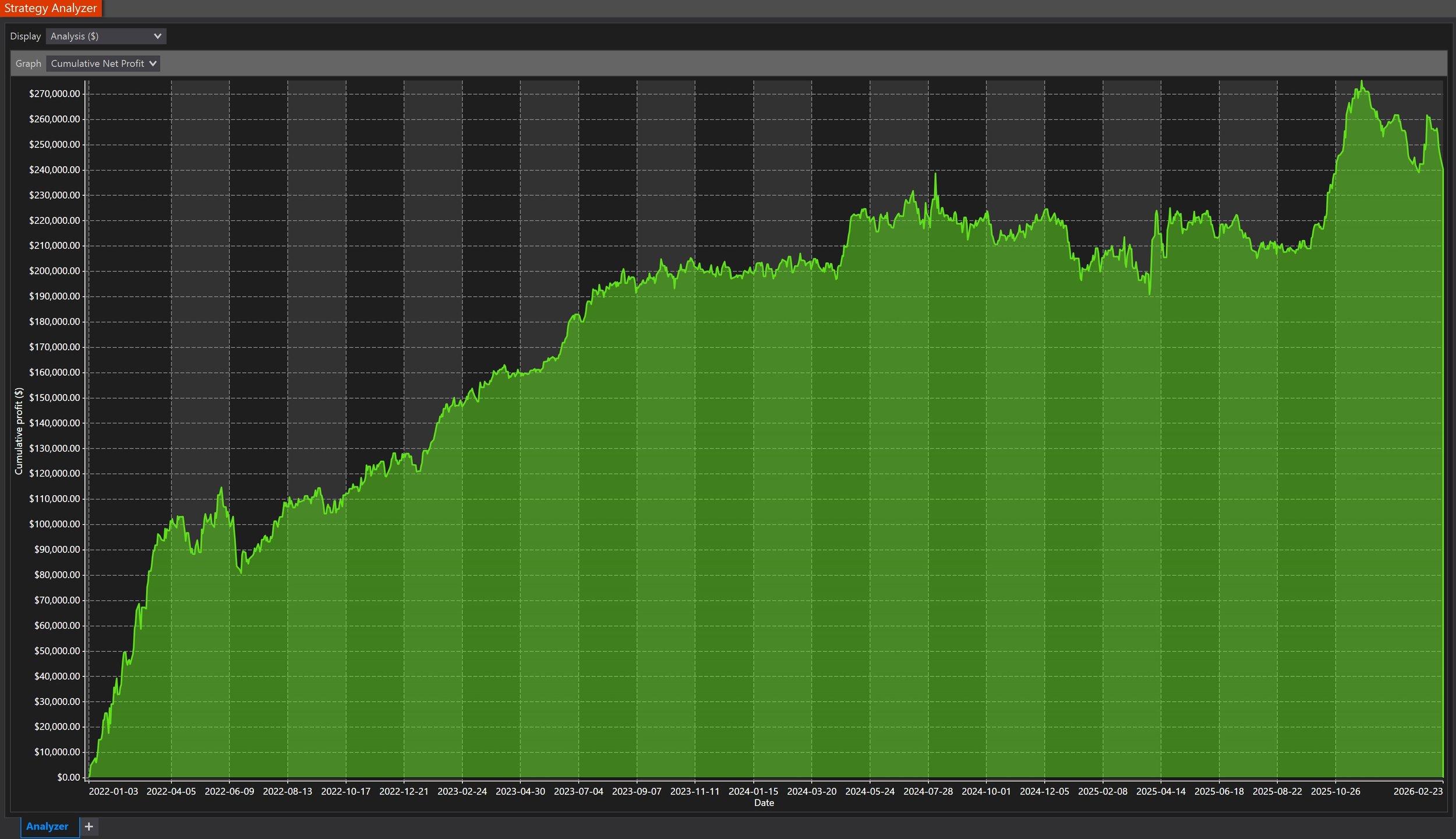Switch to the Analyzer tab

coord(47,826)
